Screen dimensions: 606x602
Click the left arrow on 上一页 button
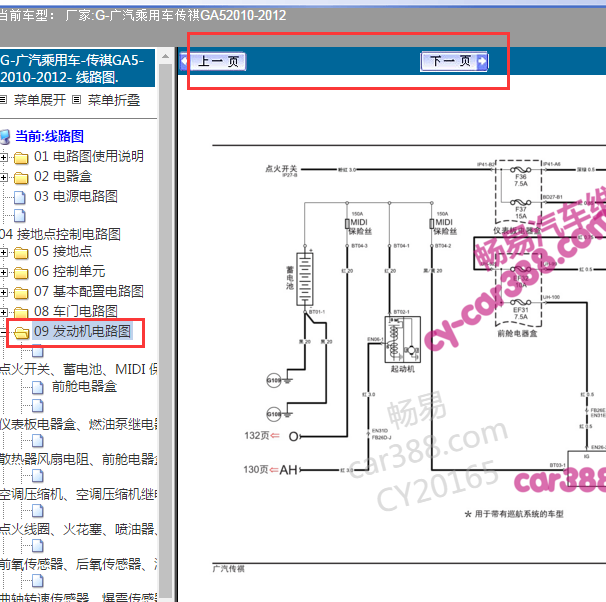(x=184, y=61)
